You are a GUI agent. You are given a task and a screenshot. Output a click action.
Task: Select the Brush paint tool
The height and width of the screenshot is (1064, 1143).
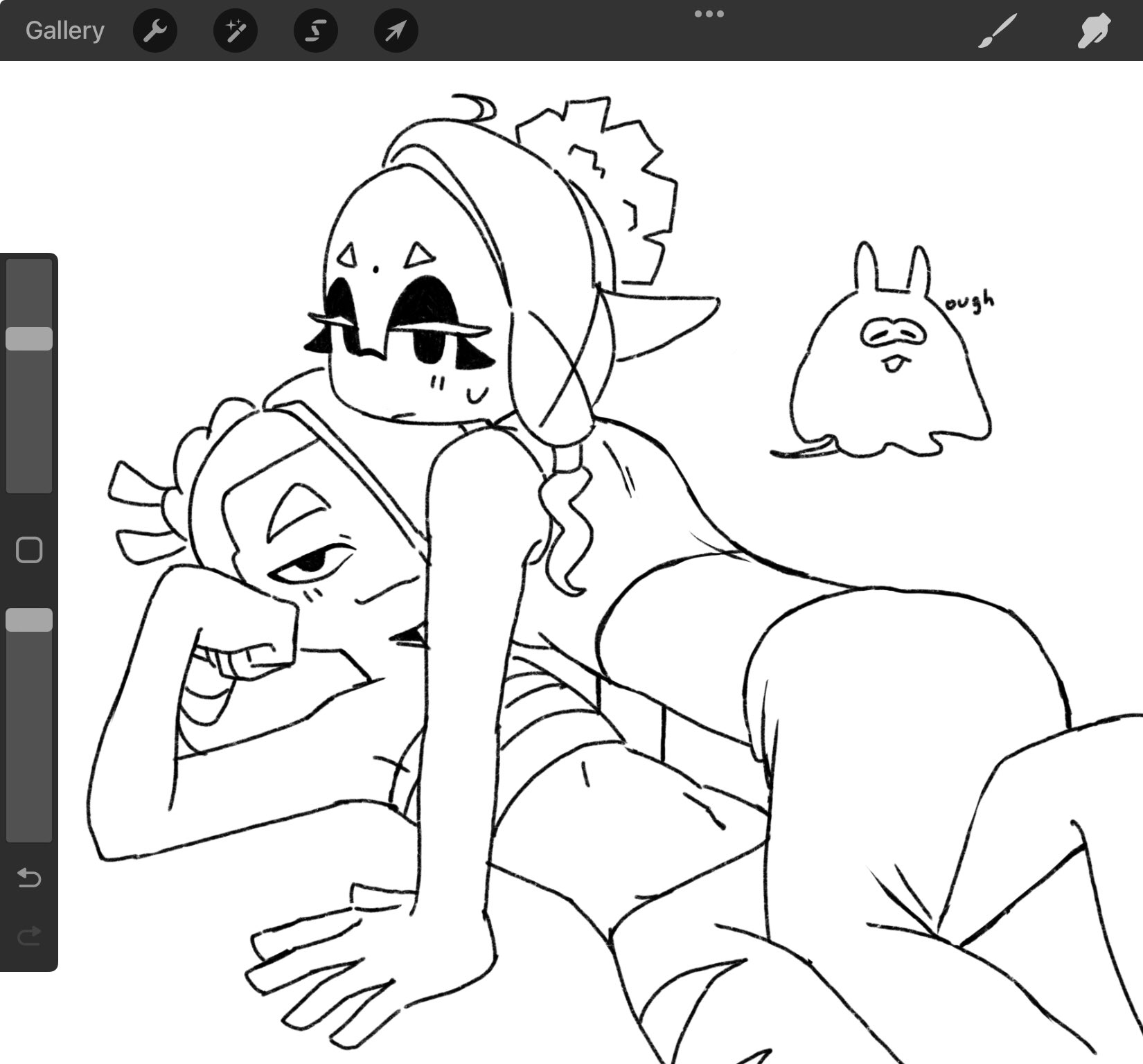pos(998,30)
